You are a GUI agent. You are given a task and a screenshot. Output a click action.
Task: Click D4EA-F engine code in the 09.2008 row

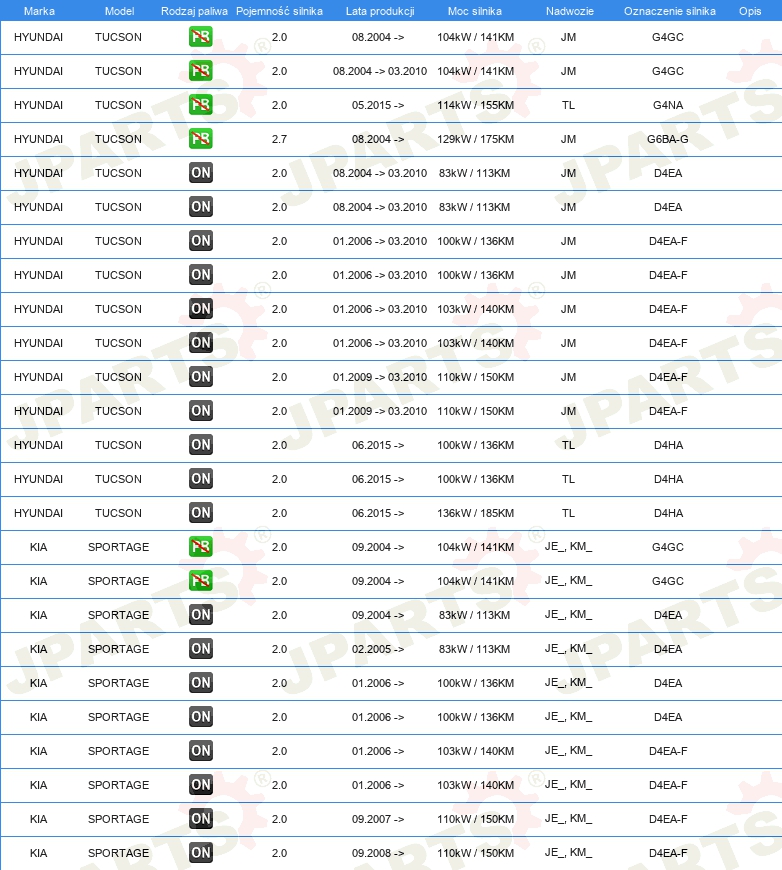point(668,853)
